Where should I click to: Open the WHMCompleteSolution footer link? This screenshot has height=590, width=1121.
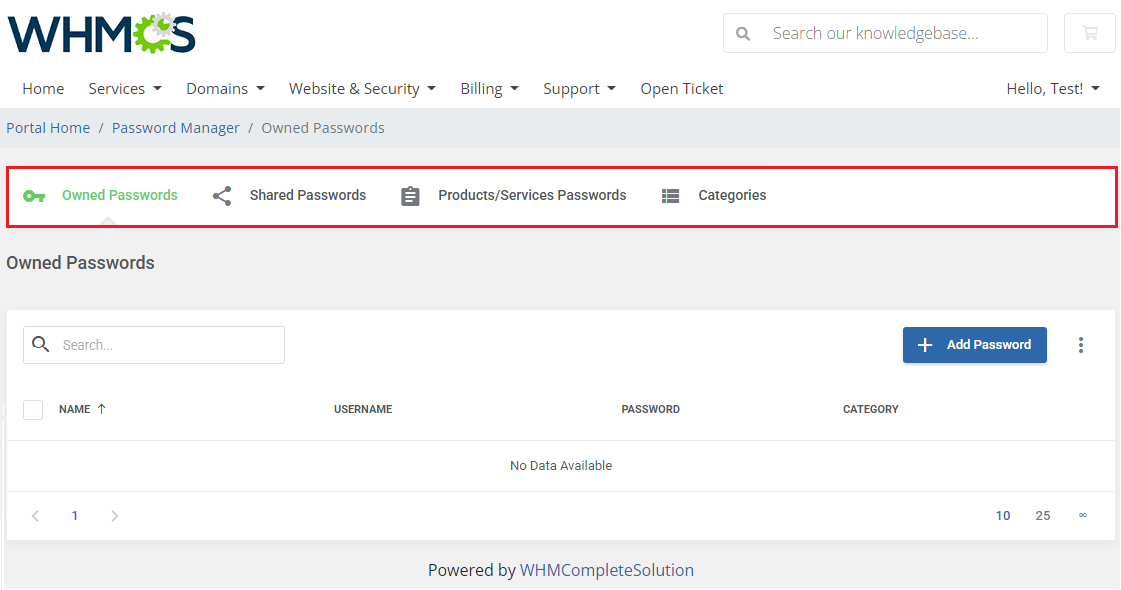coord(606,570)
